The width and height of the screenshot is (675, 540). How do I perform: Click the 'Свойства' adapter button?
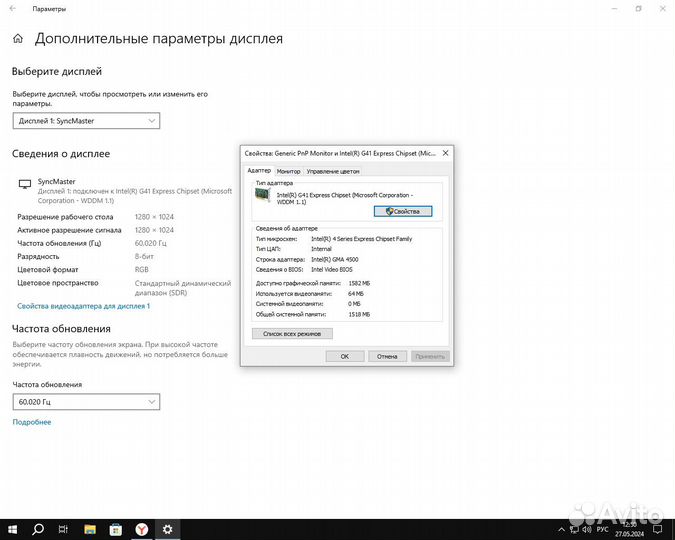tap(403, 211)
